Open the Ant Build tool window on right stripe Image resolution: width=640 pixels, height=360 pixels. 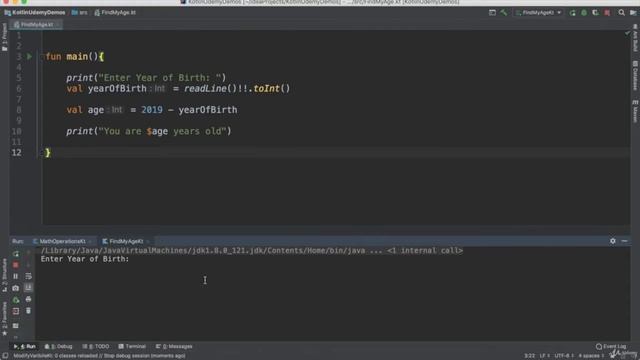(x=635, y=38)
